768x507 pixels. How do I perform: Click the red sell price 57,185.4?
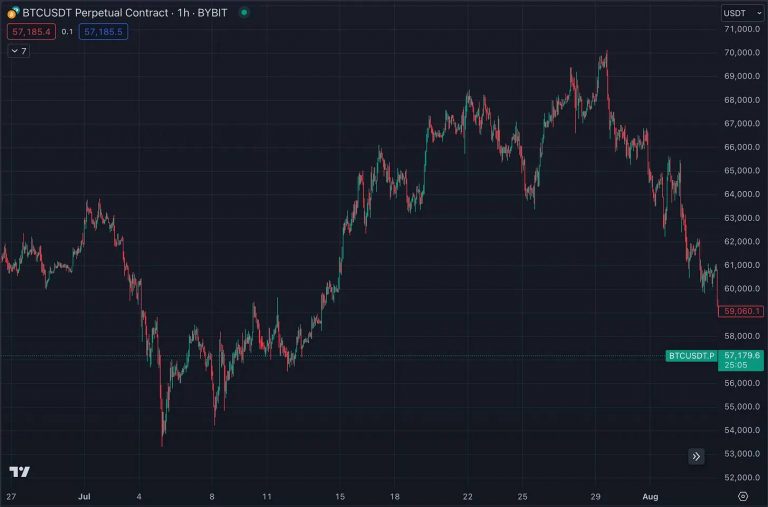click(31, 32)
